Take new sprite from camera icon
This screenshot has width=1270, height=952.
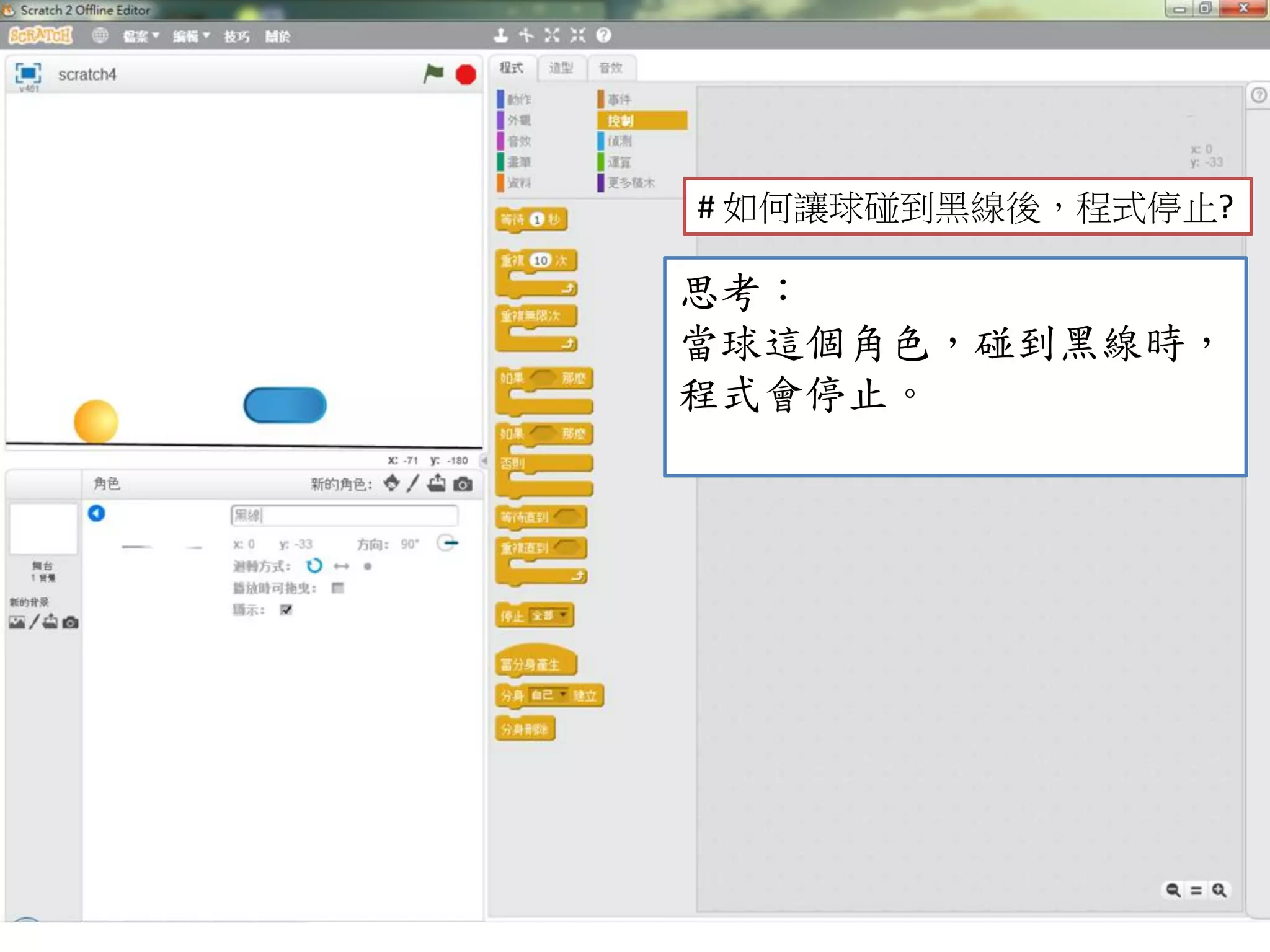pos(463,484)
